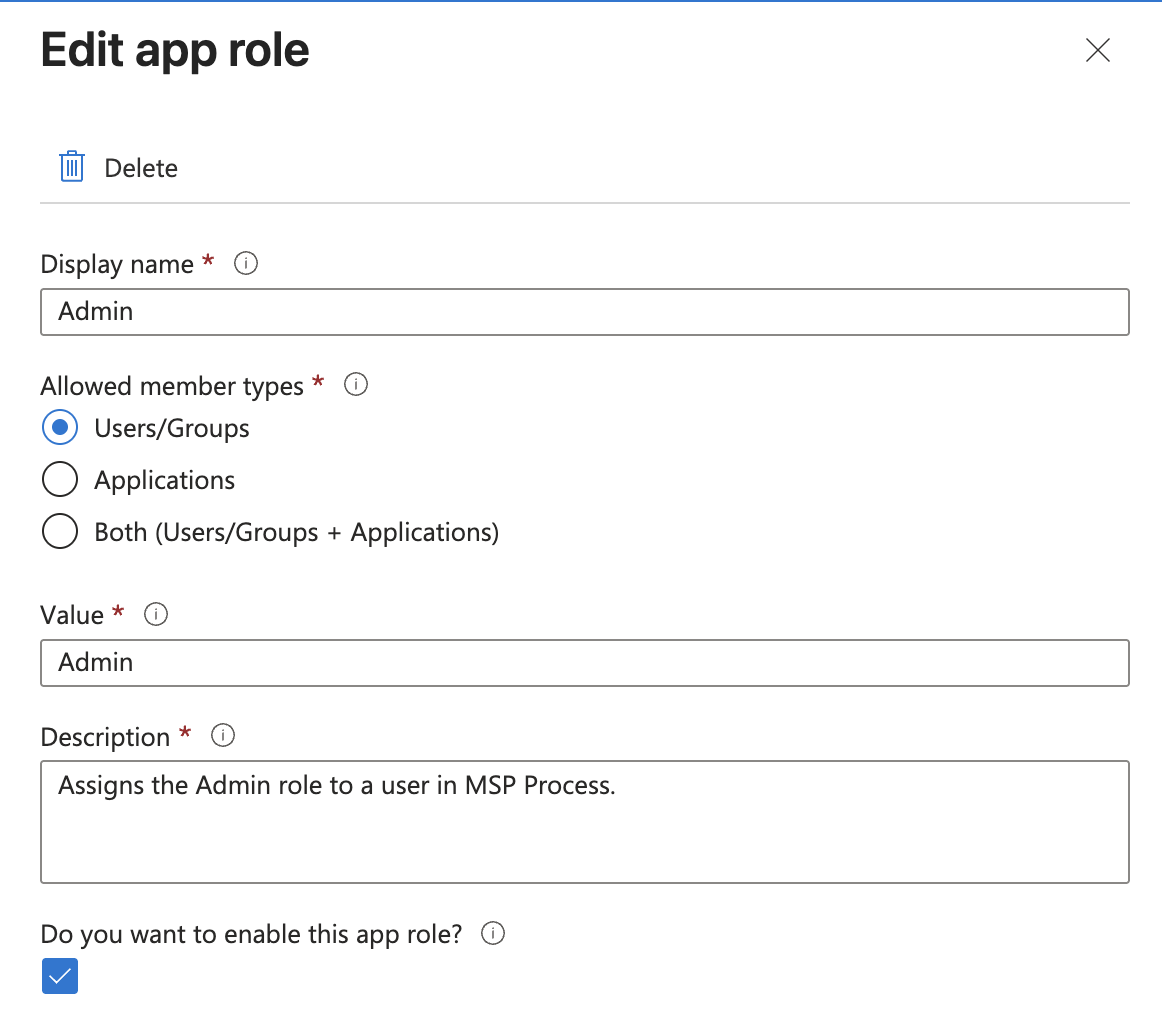Click the "Edit app role" panel heading
This screenshot has height=1014, width=1162.
(175, 50)
